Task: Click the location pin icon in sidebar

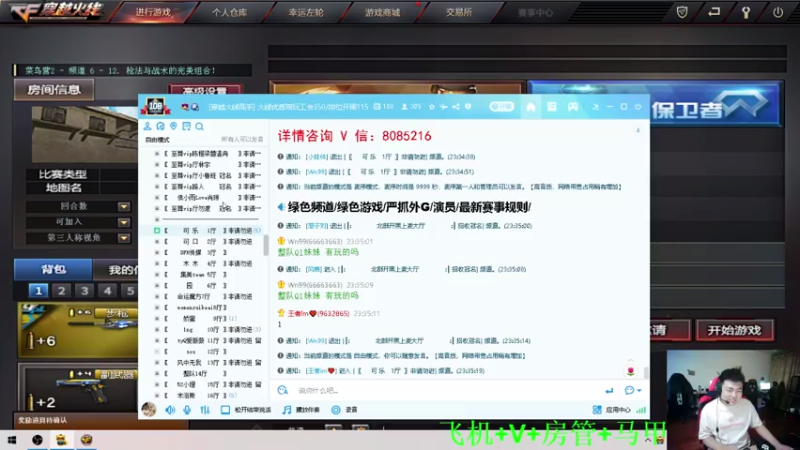Action: pyautogui.click(x=173, y=126)
